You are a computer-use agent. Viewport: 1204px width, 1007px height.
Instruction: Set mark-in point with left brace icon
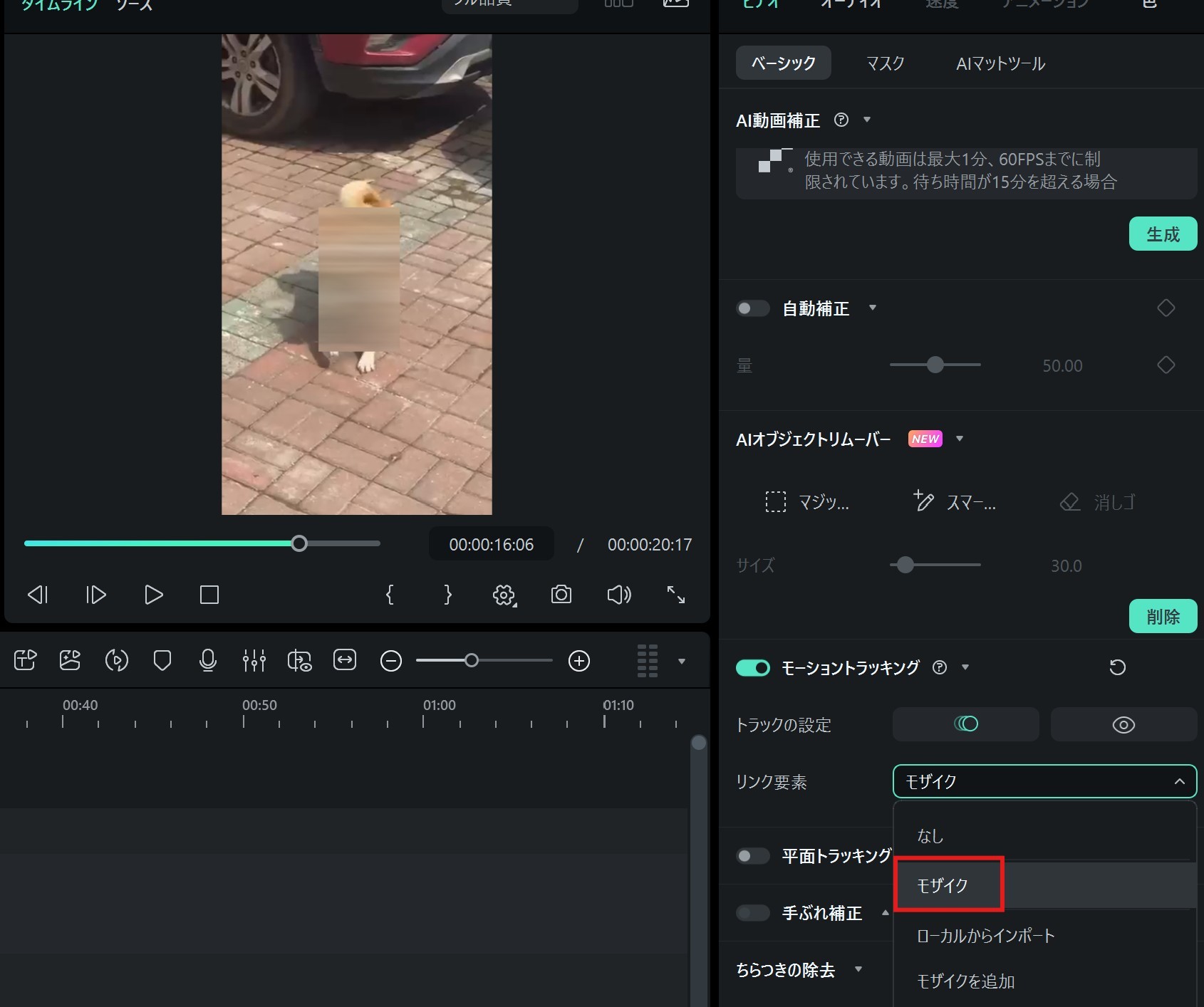click(x=390, y=595)
